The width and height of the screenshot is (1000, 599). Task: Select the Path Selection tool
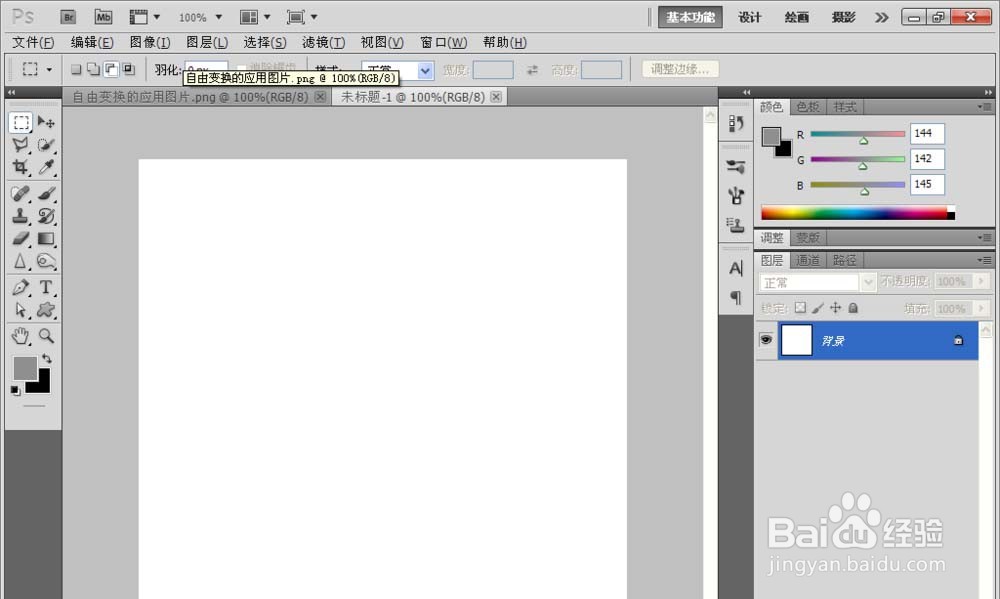click(21, 310)
